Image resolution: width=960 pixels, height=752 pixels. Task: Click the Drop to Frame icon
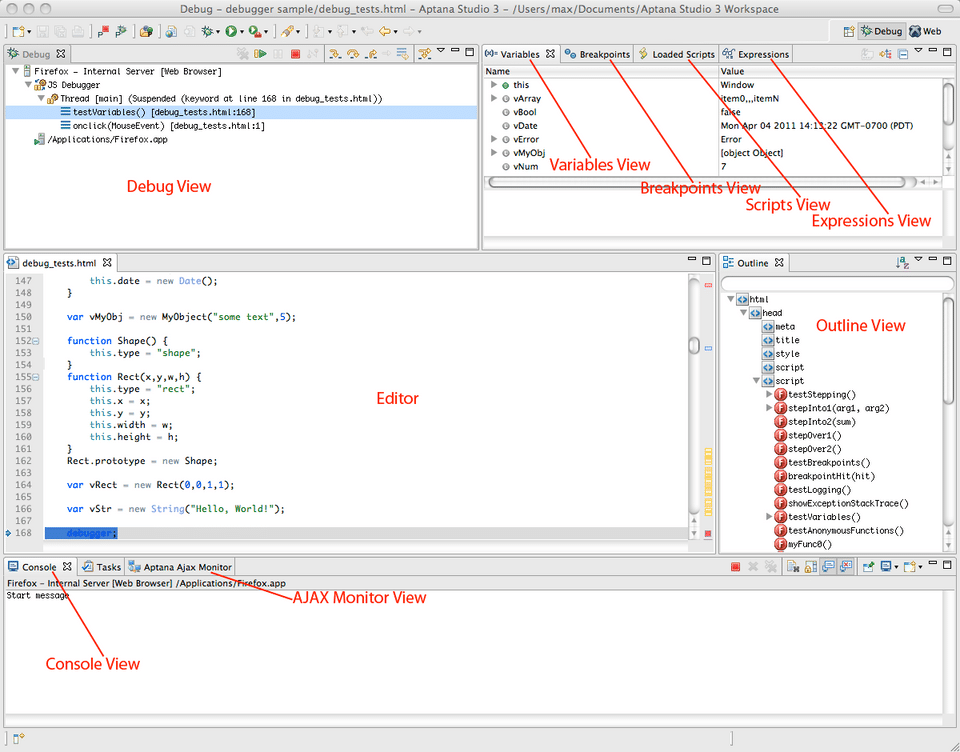click(x=403, y=54)
